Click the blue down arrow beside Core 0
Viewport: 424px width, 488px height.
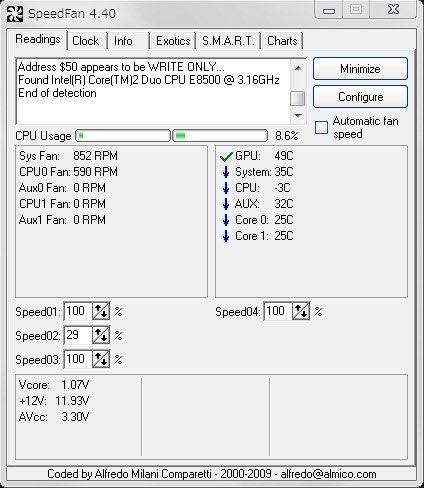click(226, 220)
